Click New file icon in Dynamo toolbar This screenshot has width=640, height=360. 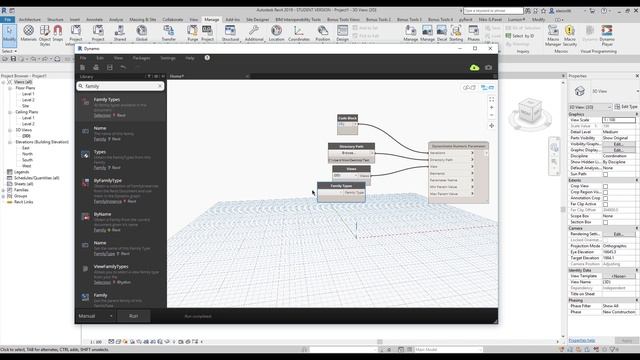[82, 67]
